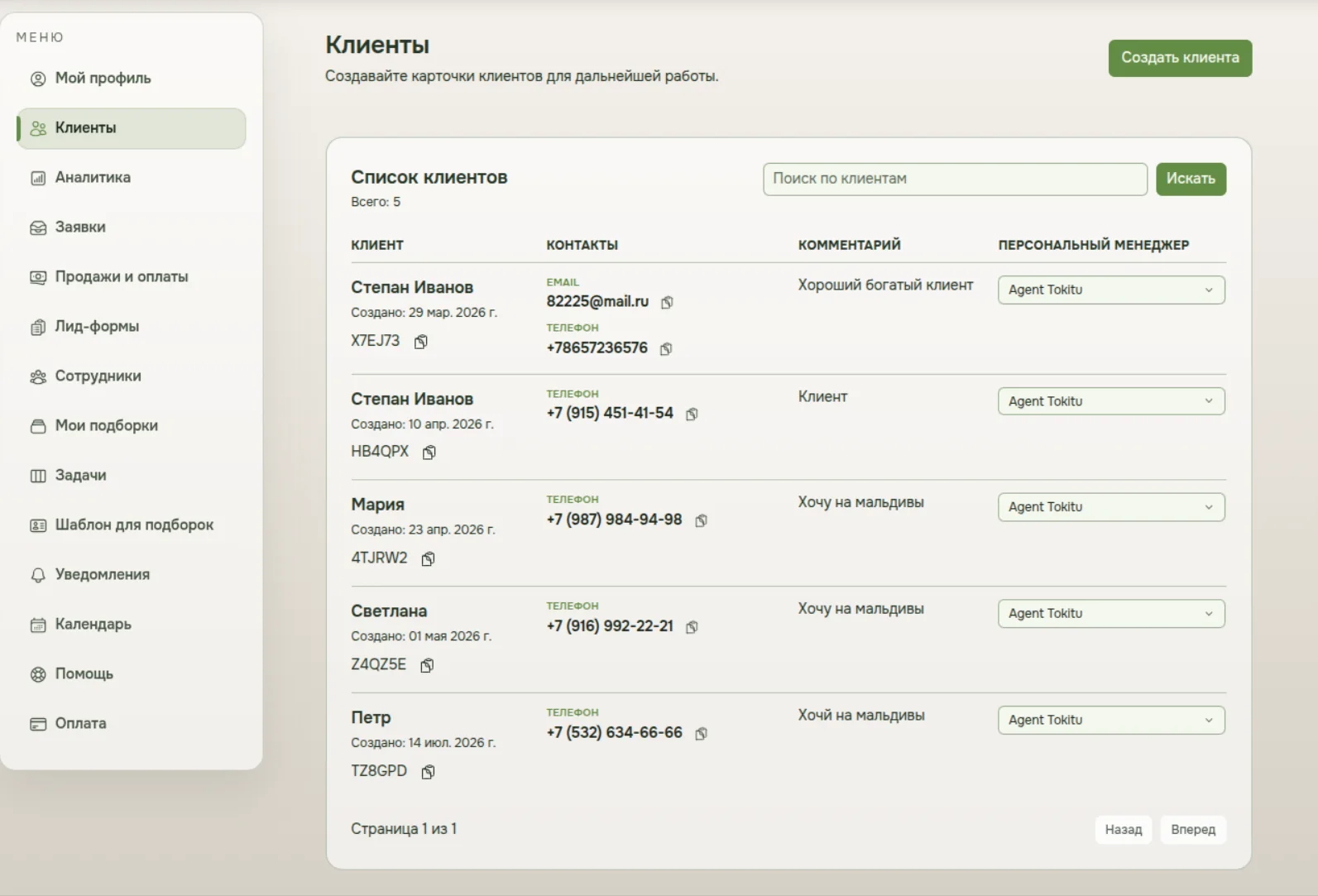Screen dimensions: 1318x896
Task: Copy phone +78657236576
Action: (666, 348)
